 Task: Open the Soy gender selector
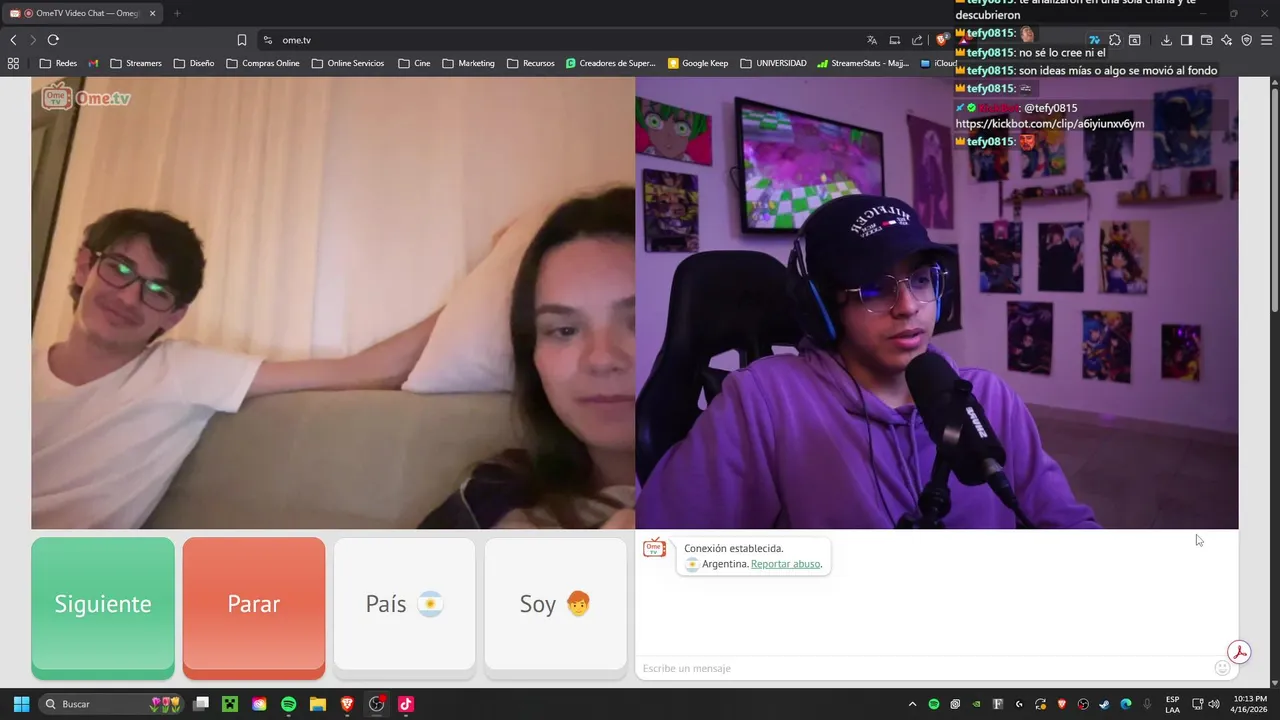tap(555, 604)
